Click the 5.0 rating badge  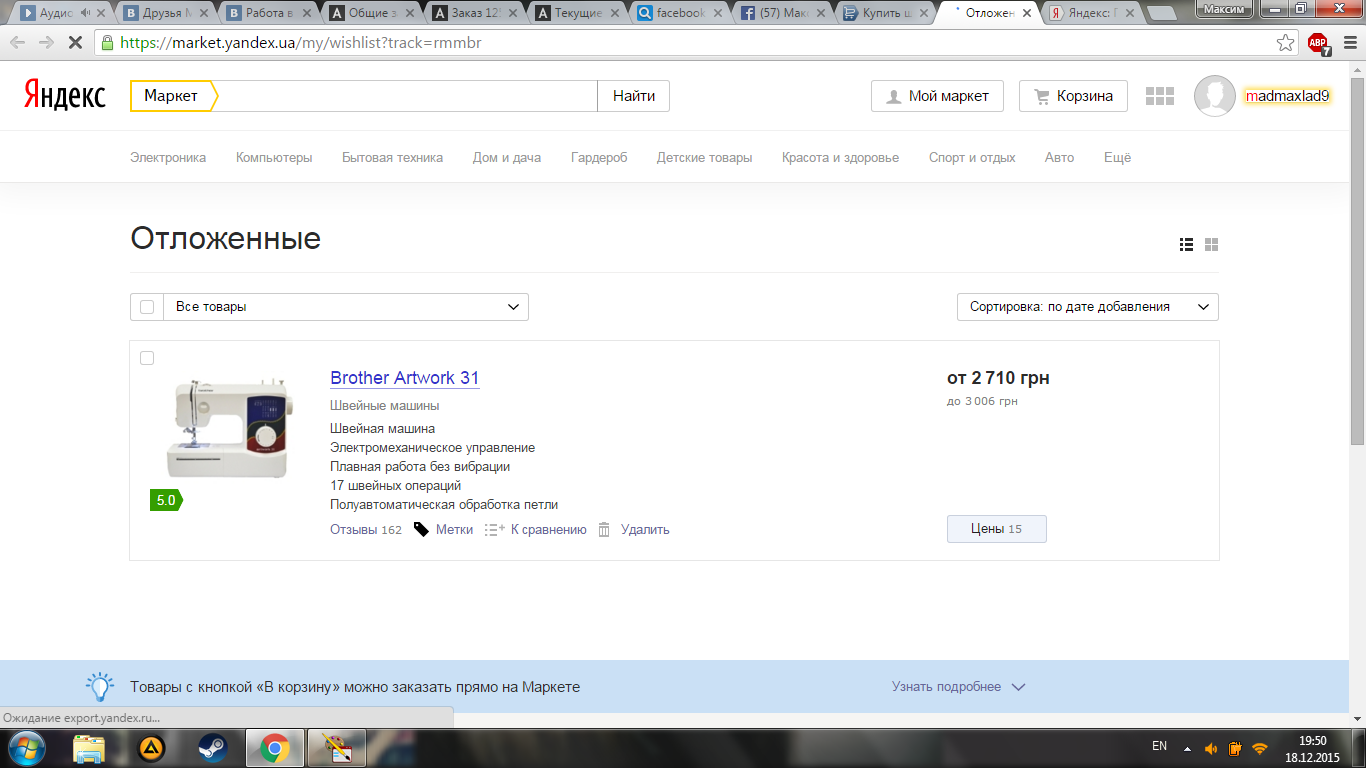(x=166, y=500)
